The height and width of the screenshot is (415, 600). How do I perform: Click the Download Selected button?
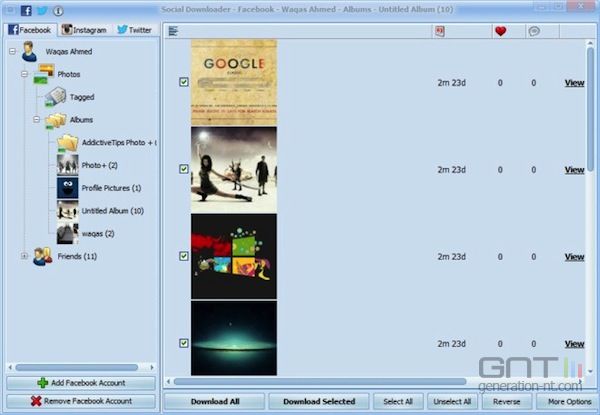pyautogui.click(x=319, y=402)
